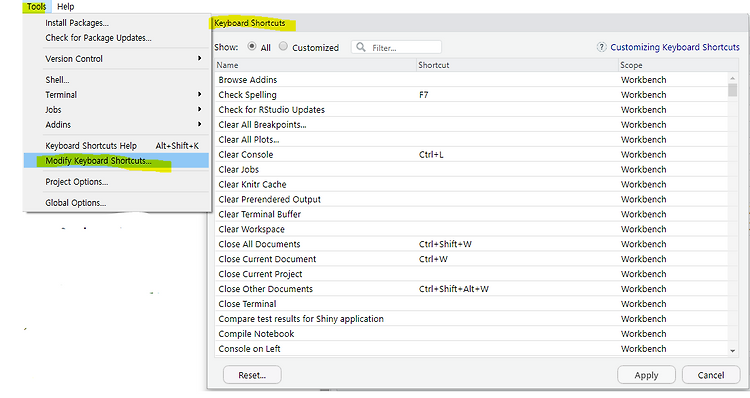Select Clear Terminal Buffer row
Viewport: 750px width, 398px height.
point(471,214)
